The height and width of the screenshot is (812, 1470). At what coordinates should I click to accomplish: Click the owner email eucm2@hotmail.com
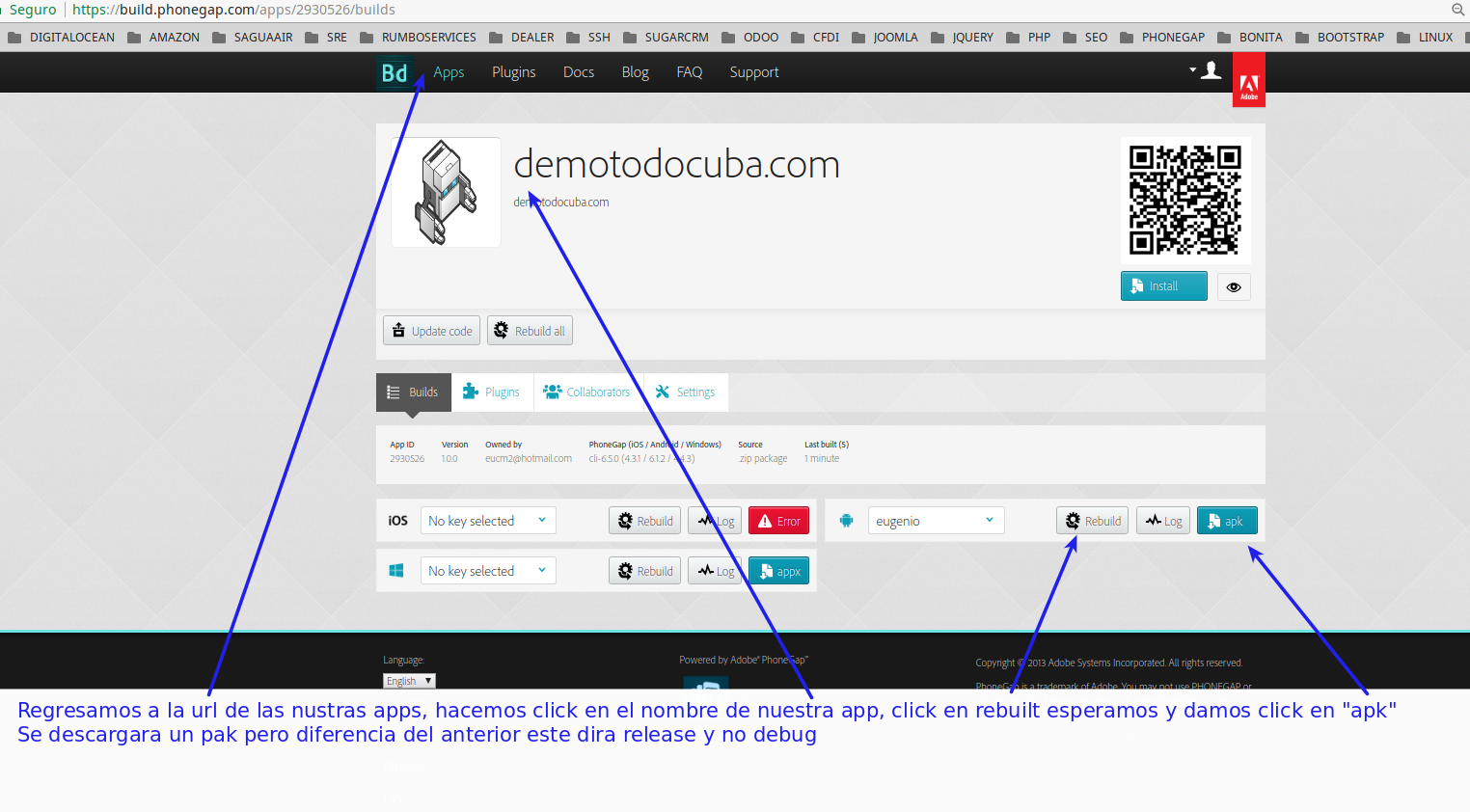click(529, 459)
